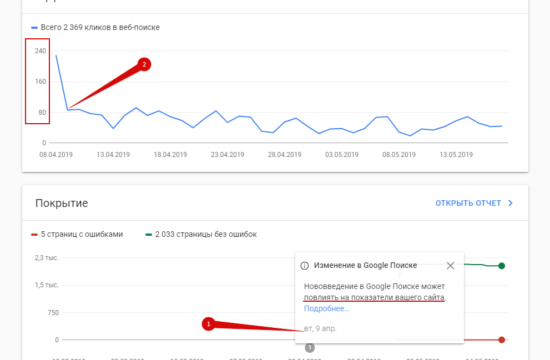Viewport: 550px width, 360px height.
Task: Open the coverage report via ОТКРЫТЬ ОТЧЕТ
Action: click(468, 203)
